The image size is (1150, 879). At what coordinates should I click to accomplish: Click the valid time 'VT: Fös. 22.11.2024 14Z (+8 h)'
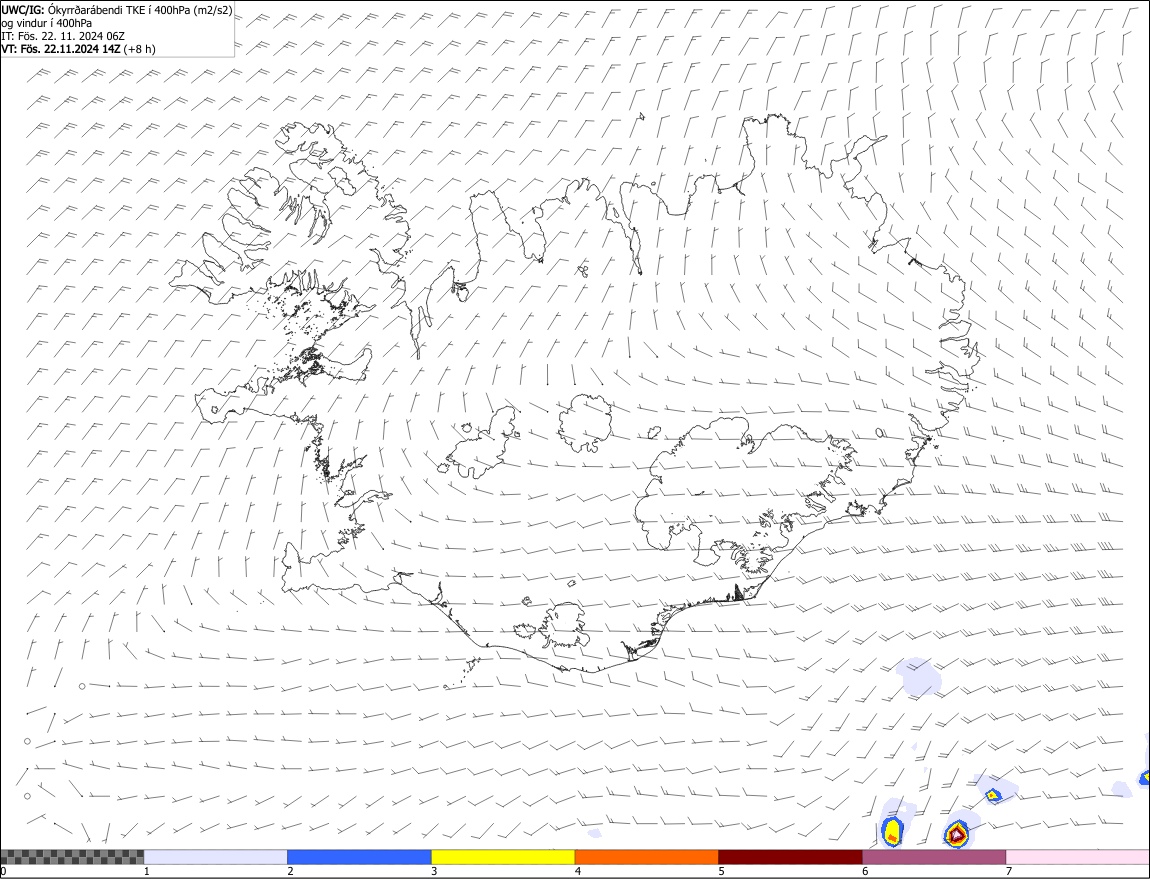click(x=78, y=49)
